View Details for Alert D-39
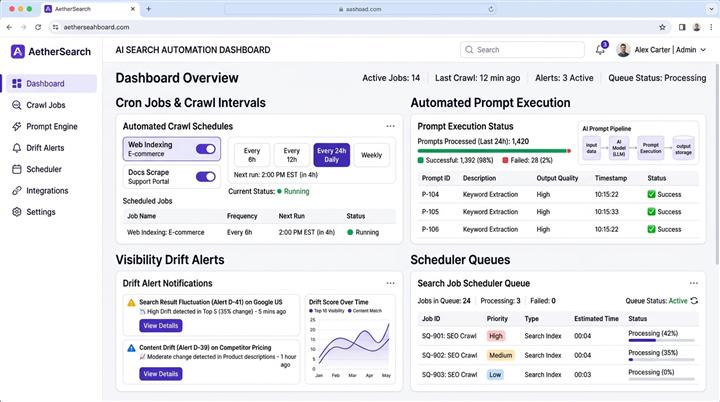 (161, 374)
